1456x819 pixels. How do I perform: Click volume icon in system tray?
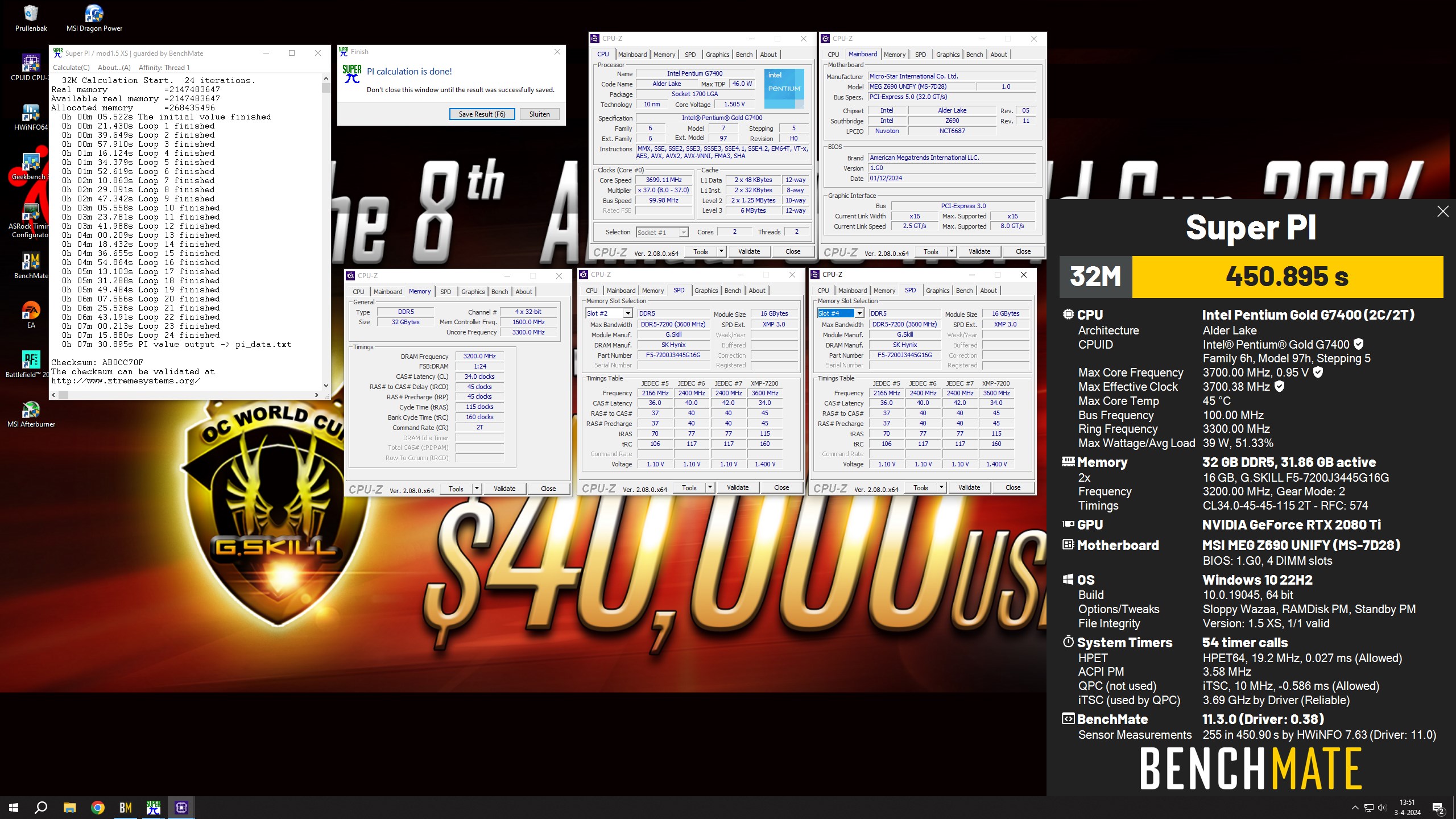(1383, 808)
